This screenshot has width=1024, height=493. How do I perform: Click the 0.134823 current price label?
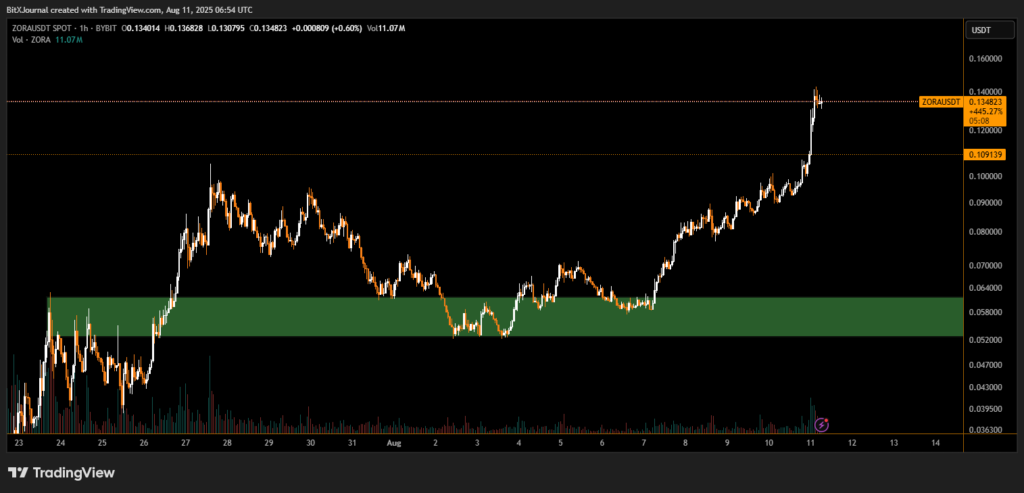point(985,101)
